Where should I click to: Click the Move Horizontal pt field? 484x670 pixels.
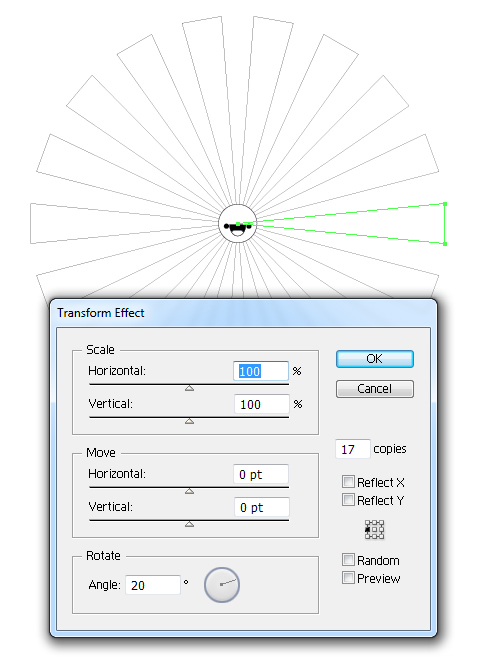coord(261,474)
